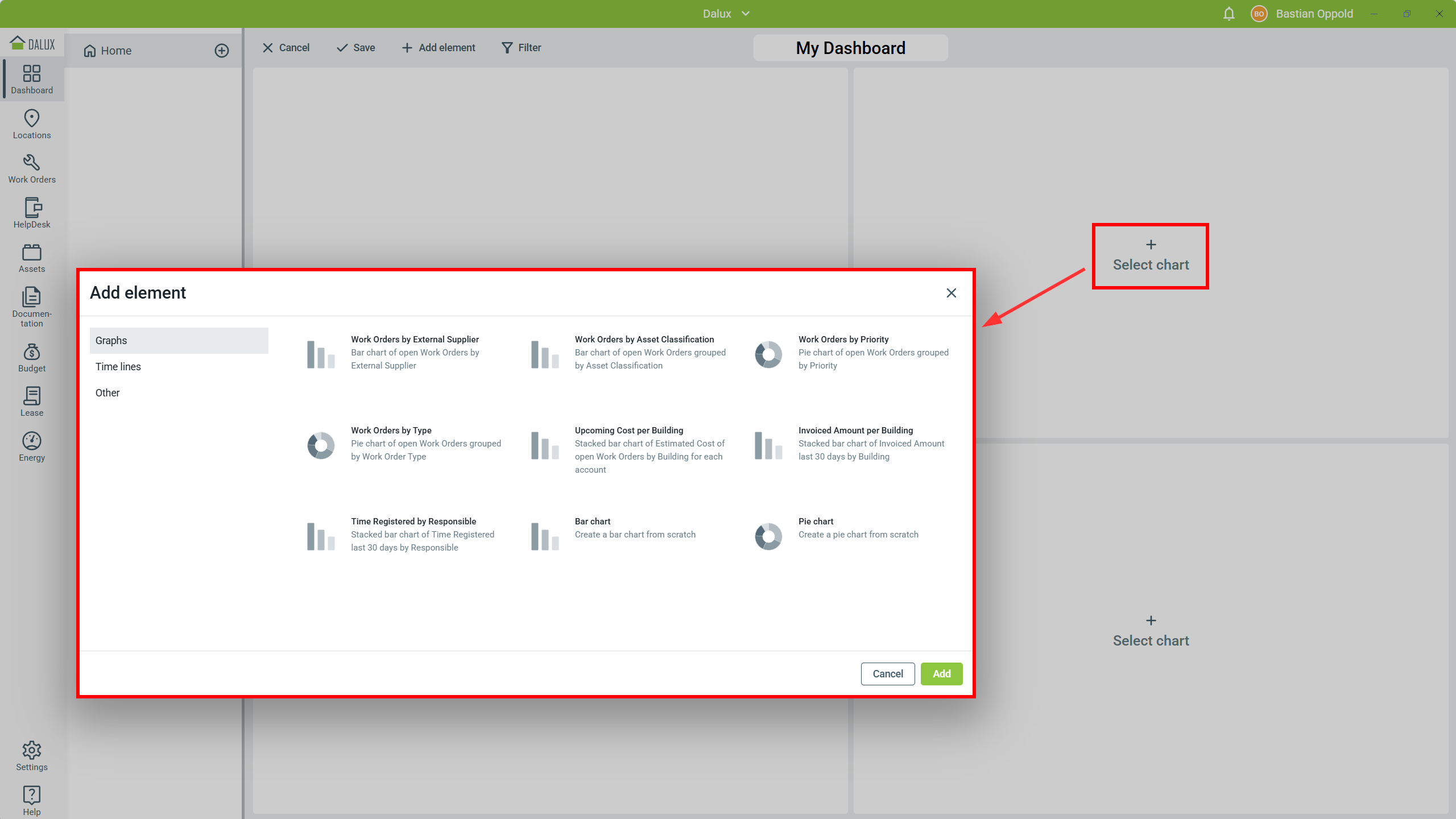The height and width of the screenshot is (819, 1456).
Task: Select the Time lines category
Action: click(x=118, y=367)
